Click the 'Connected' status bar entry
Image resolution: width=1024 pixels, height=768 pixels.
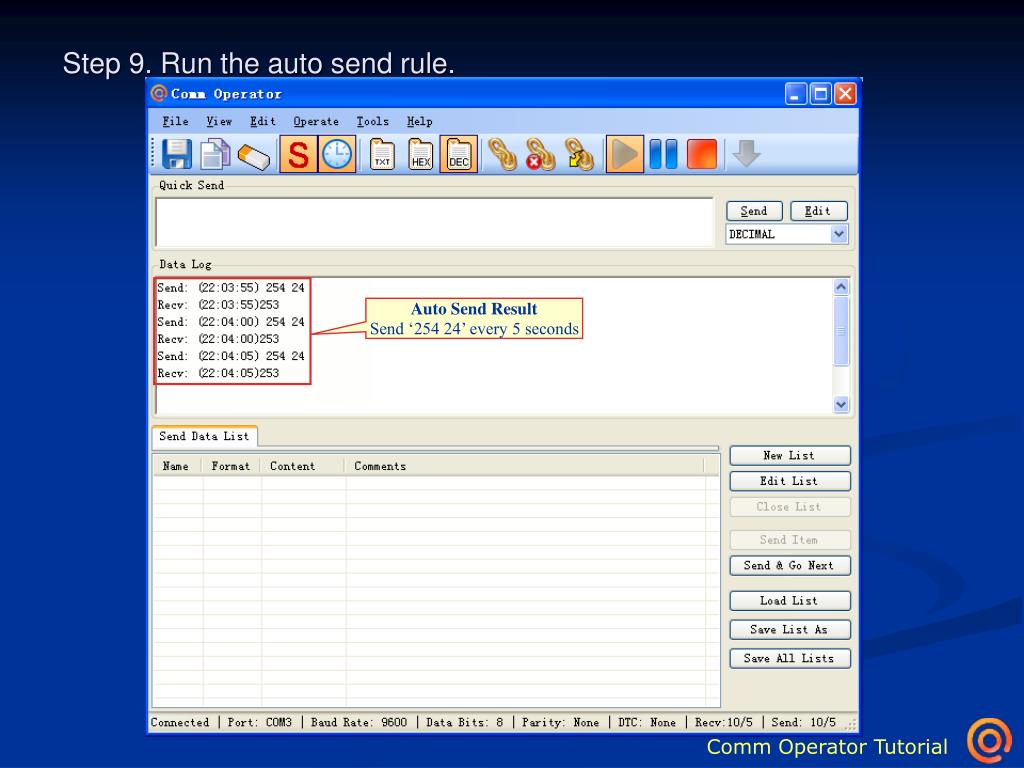(x=180, y=722)
